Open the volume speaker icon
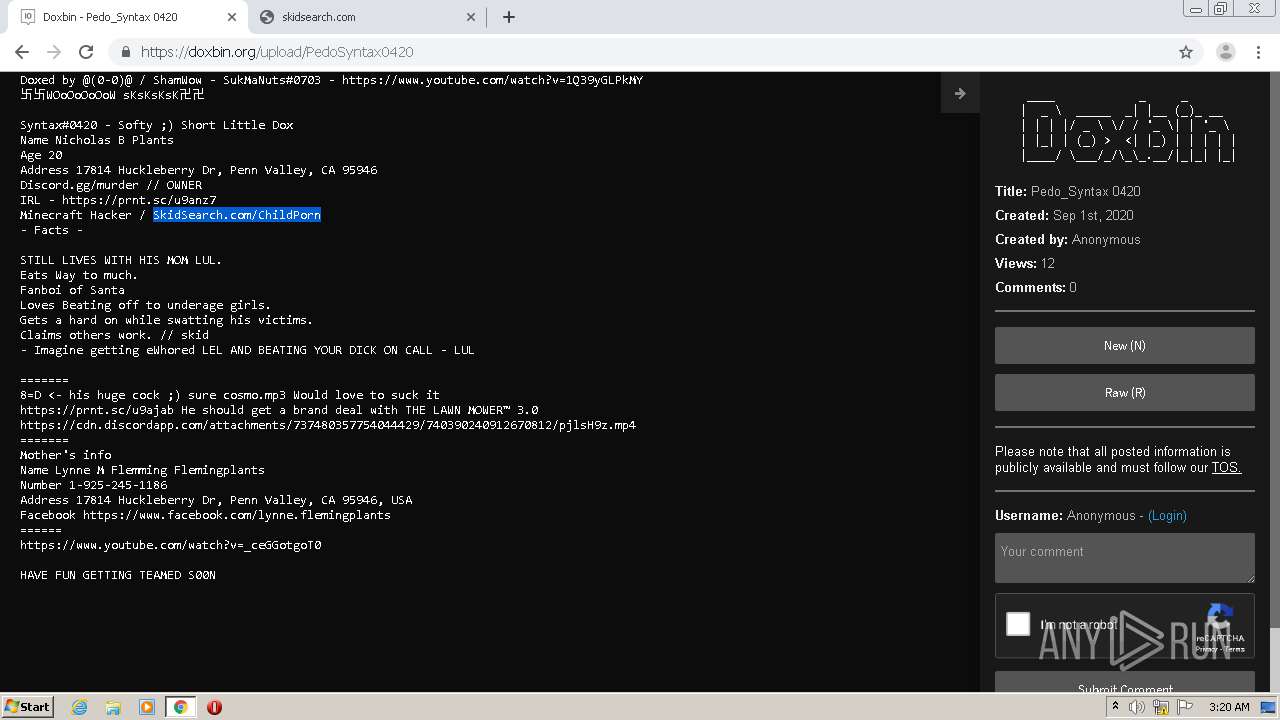Image resolution: width=1280 pixels, height=720 pixels. point(1137,706)
